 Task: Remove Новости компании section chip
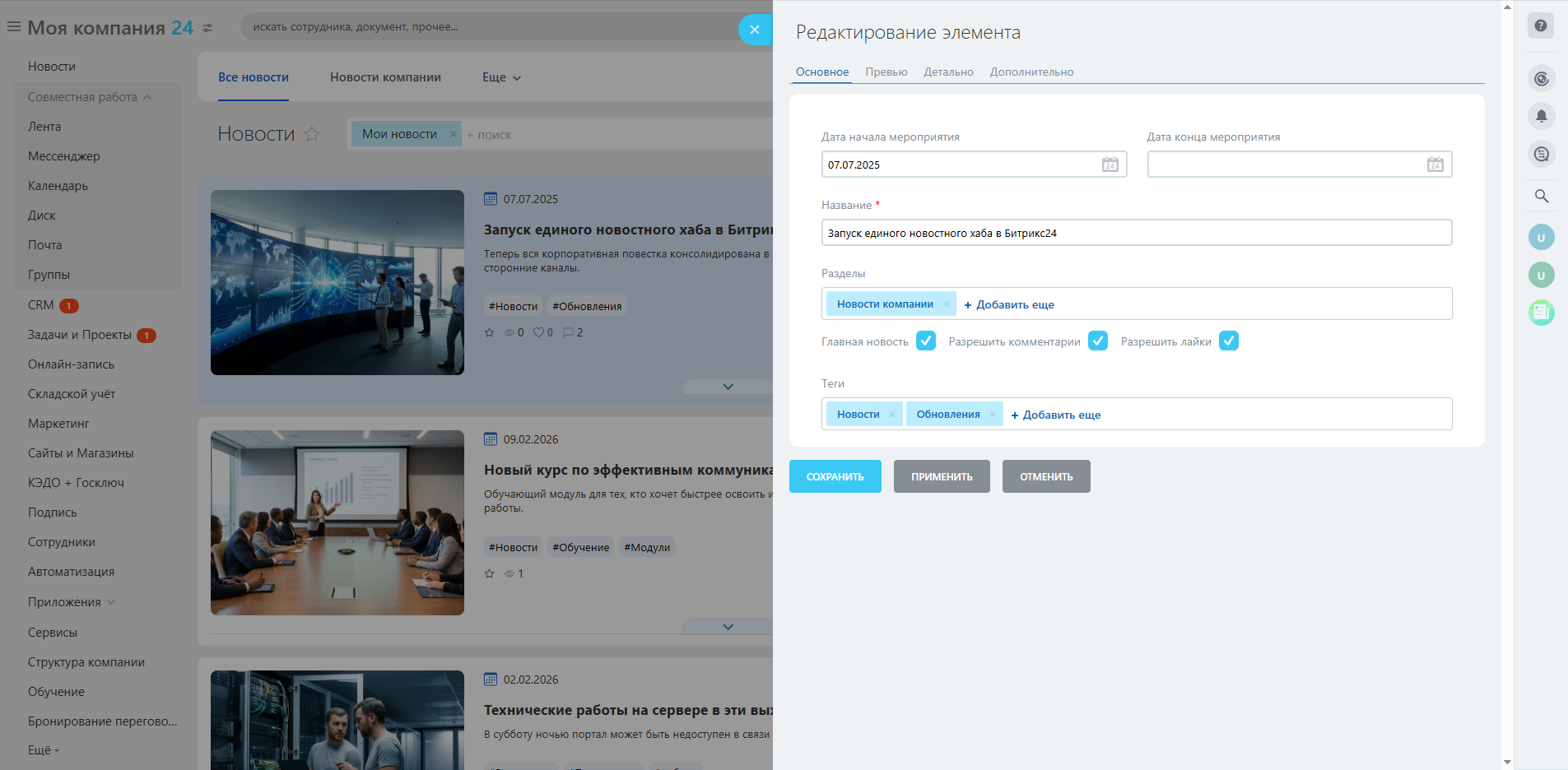tap(947, 304)
